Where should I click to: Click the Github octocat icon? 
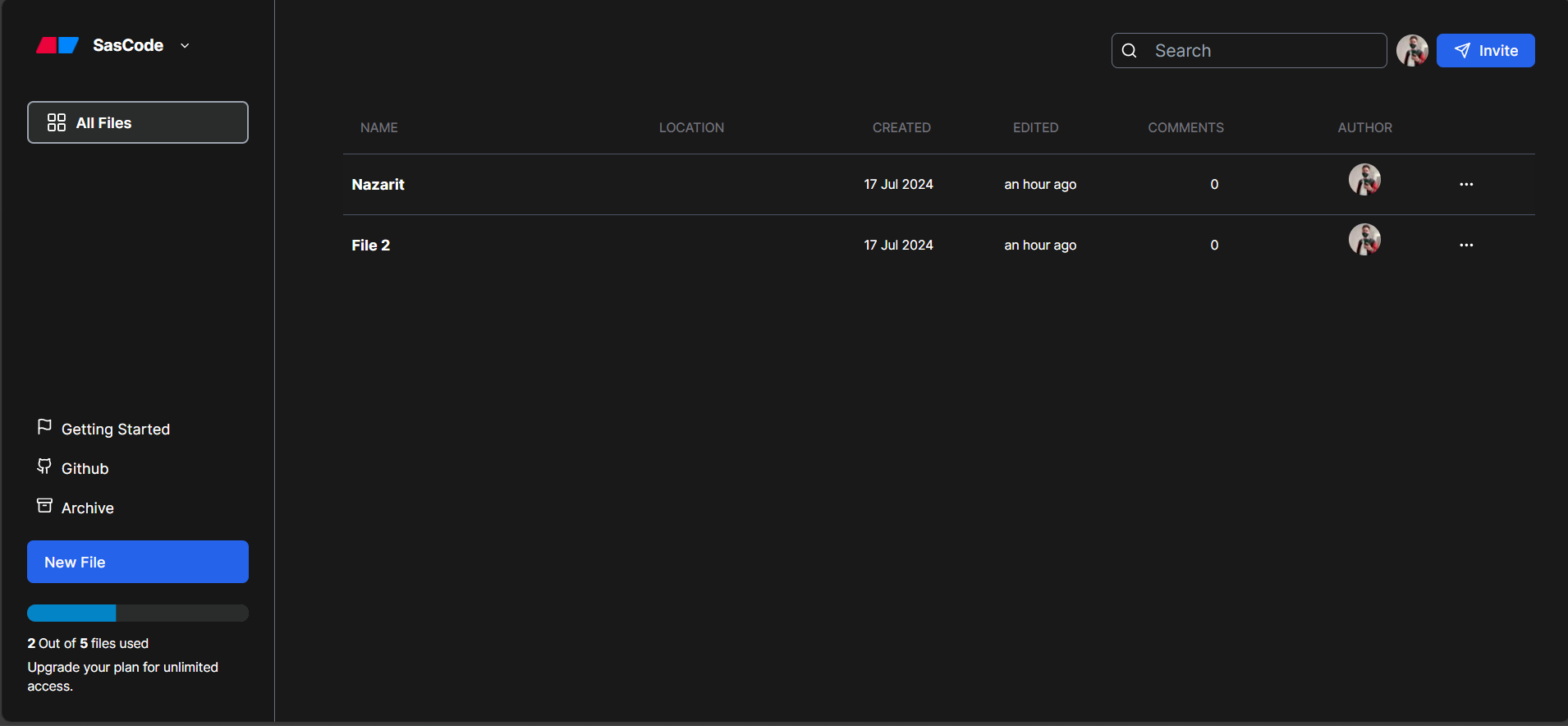44,466
